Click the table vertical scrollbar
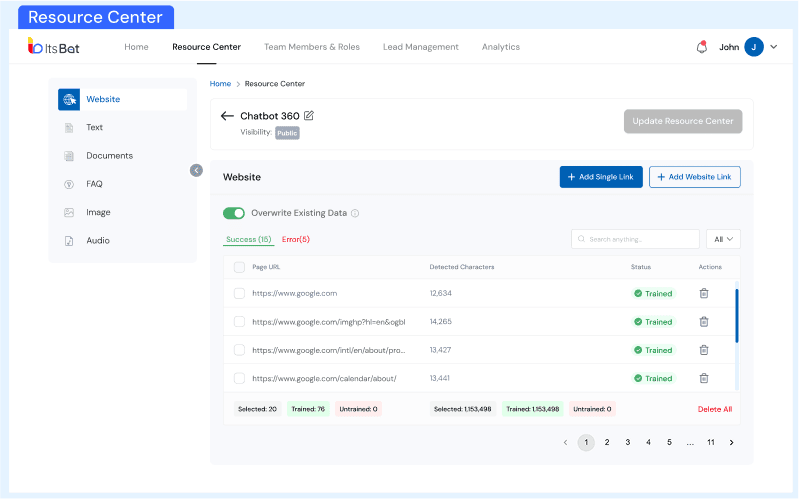Screen dimensions: 799x499 tap(737, 316)
